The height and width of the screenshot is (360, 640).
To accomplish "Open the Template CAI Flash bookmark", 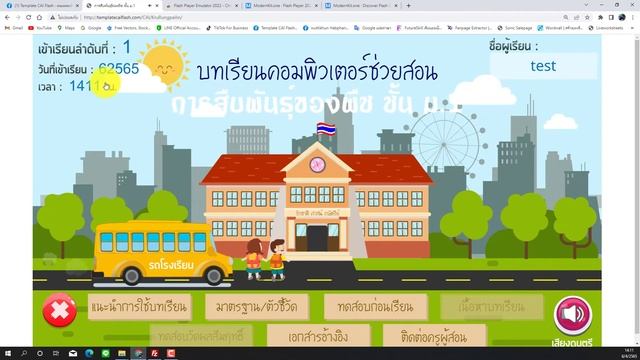I will (276, 28).
